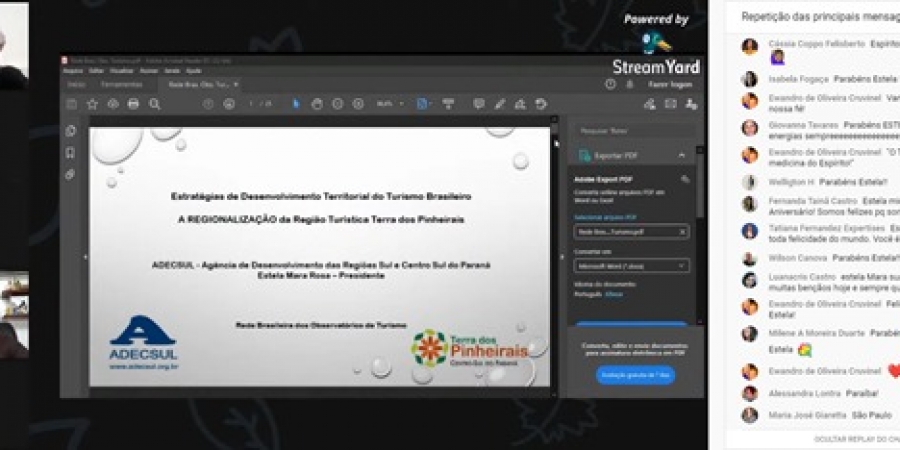
Task: Click the save file icon in Acrobat toolbar
Action: (x=71, y=104)
